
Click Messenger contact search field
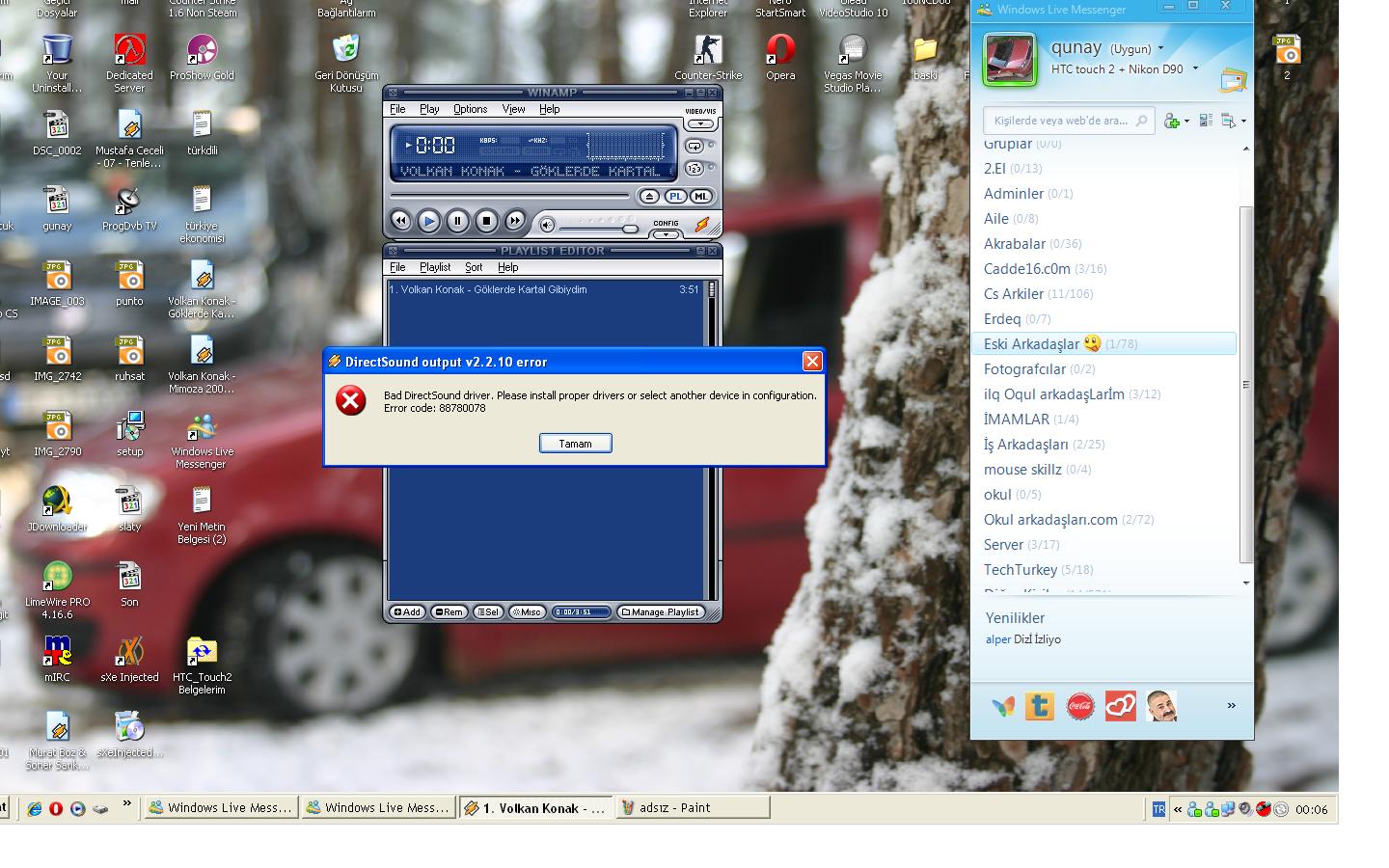click(1067, 121)
